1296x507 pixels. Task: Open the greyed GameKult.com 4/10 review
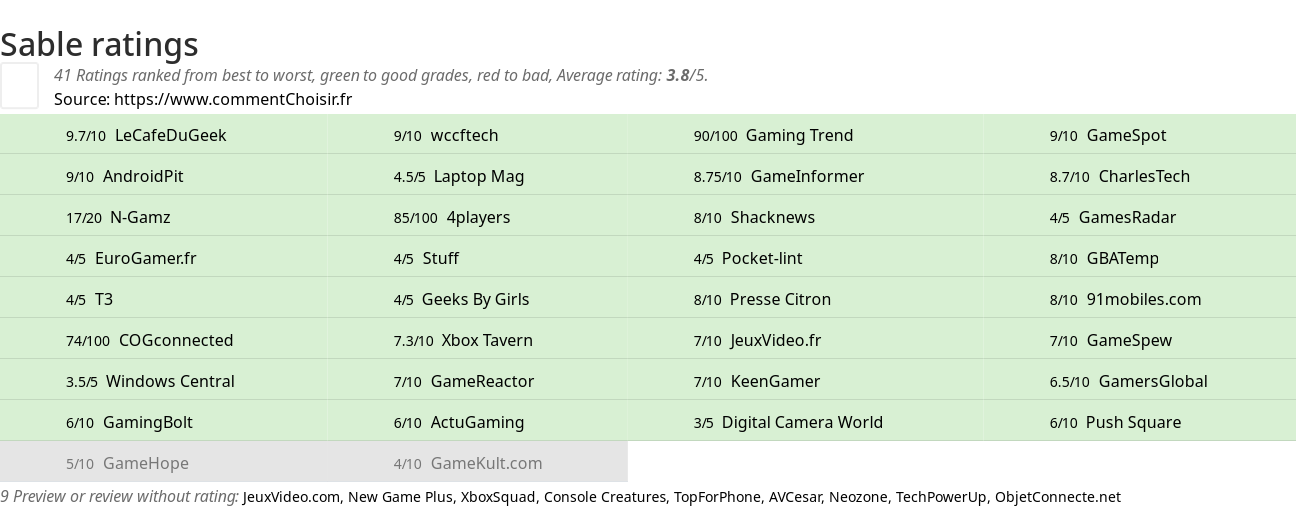(468, 463)
